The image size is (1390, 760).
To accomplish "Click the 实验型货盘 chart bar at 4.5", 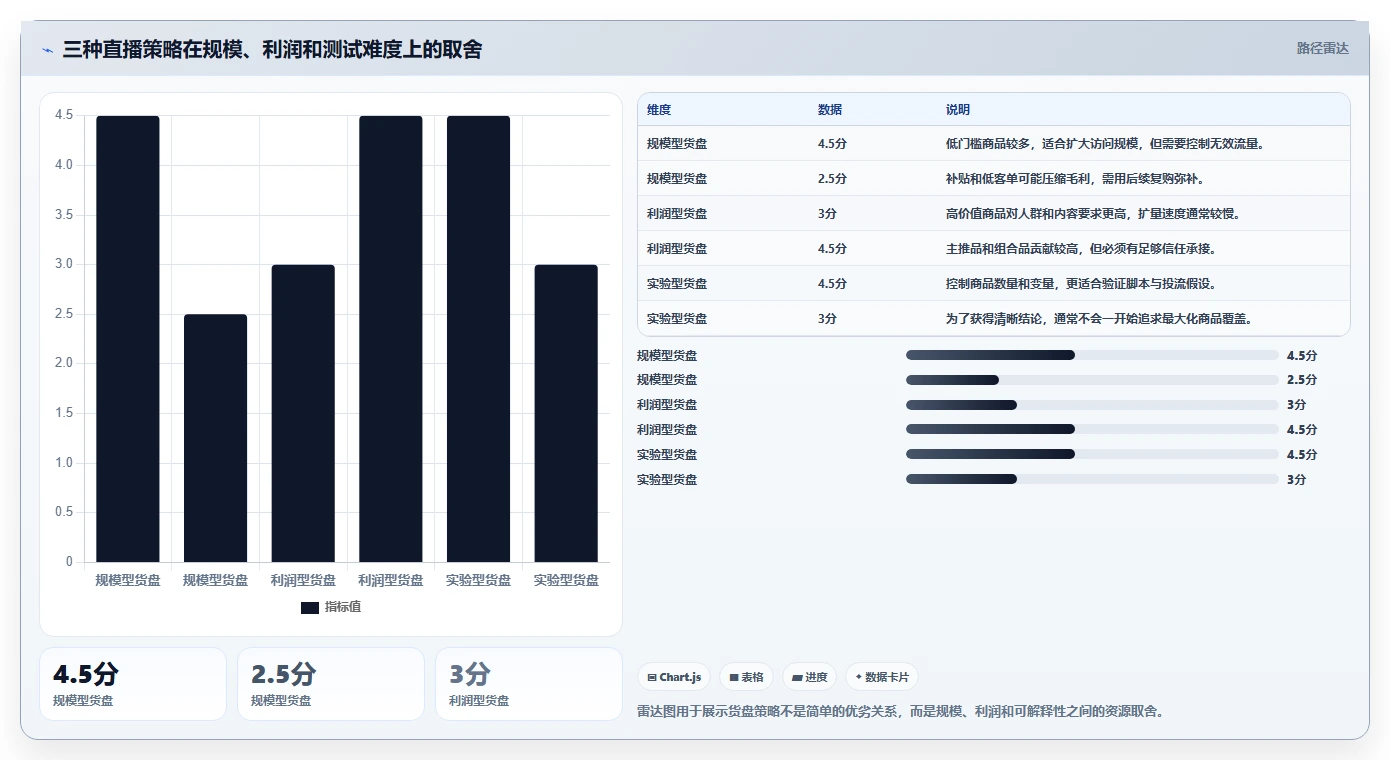I will (478, 339).
